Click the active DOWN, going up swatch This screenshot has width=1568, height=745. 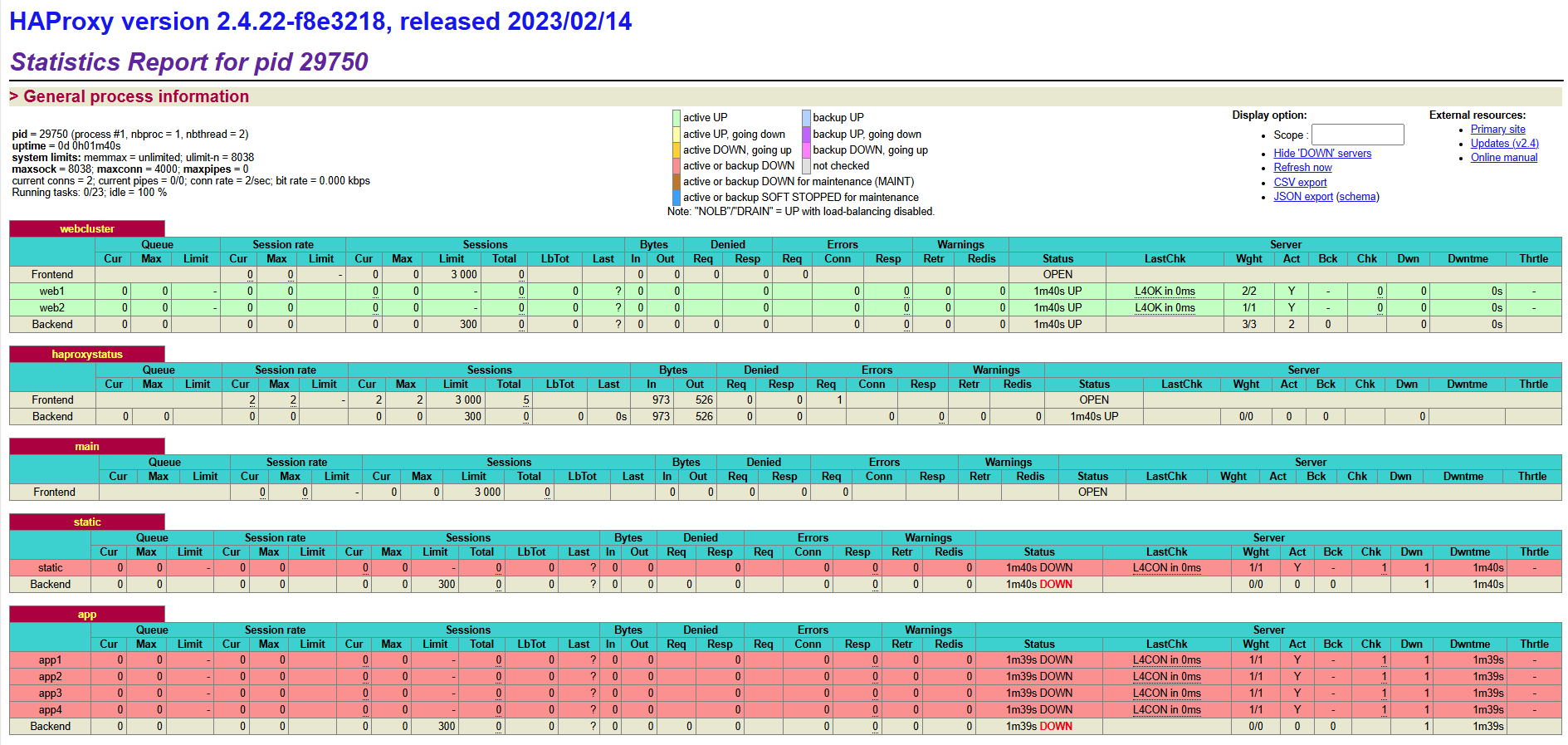click(677, 149)
